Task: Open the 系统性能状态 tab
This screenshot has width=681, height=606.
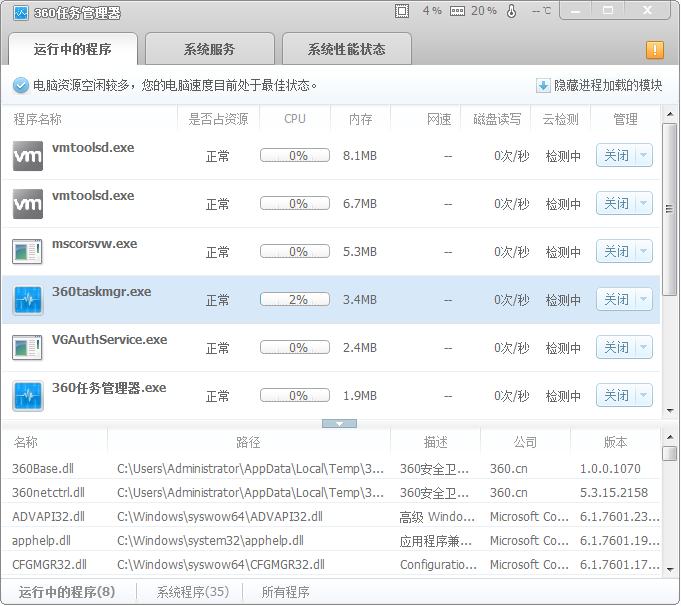Action: point(346,49)
